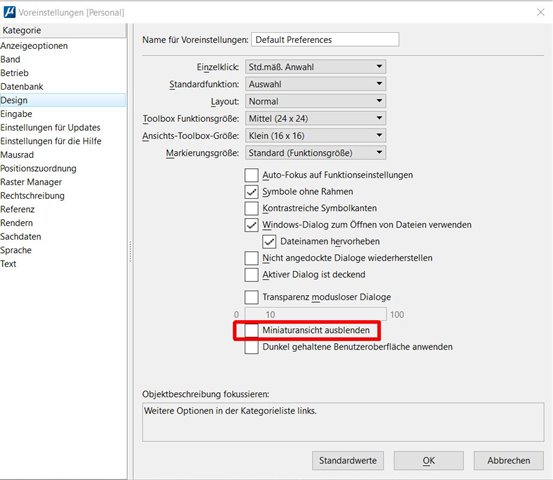Close the Voreinstellungen dialog
Image resolution: width=553 pixels, height=480 pixels.
pos(540,12)
